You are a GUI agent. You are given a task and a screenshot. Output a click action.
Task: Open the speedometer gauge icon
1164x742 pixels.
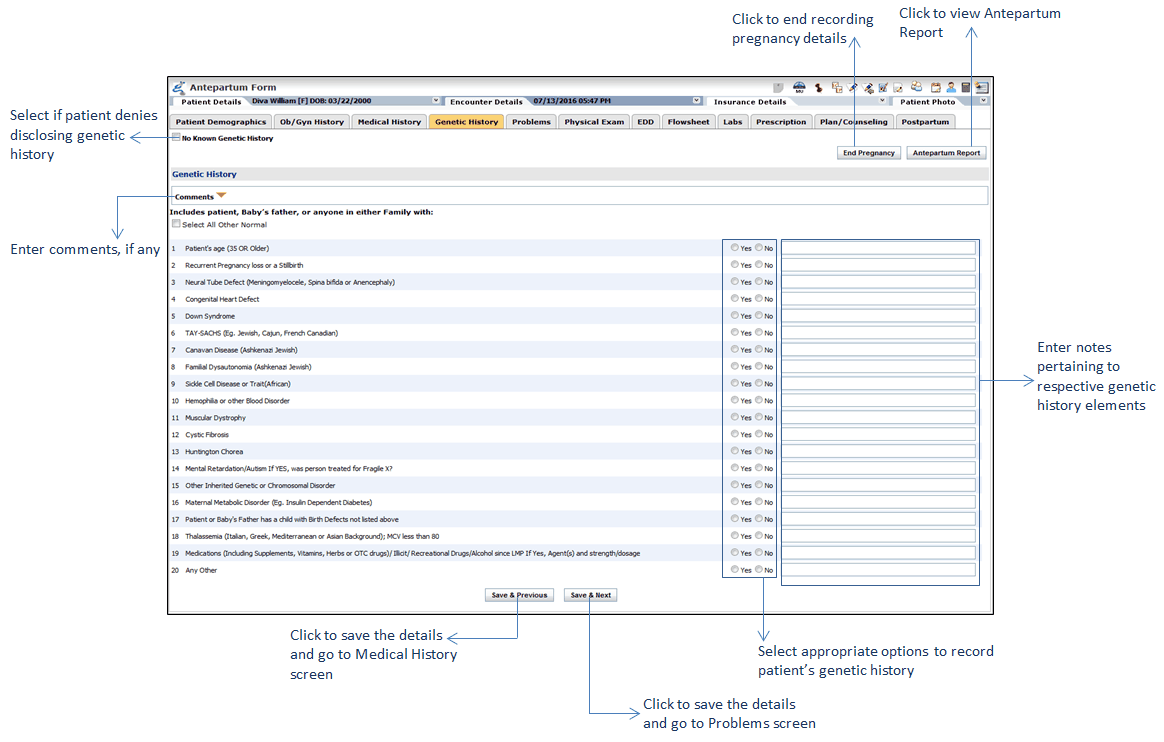coord(799,87)
